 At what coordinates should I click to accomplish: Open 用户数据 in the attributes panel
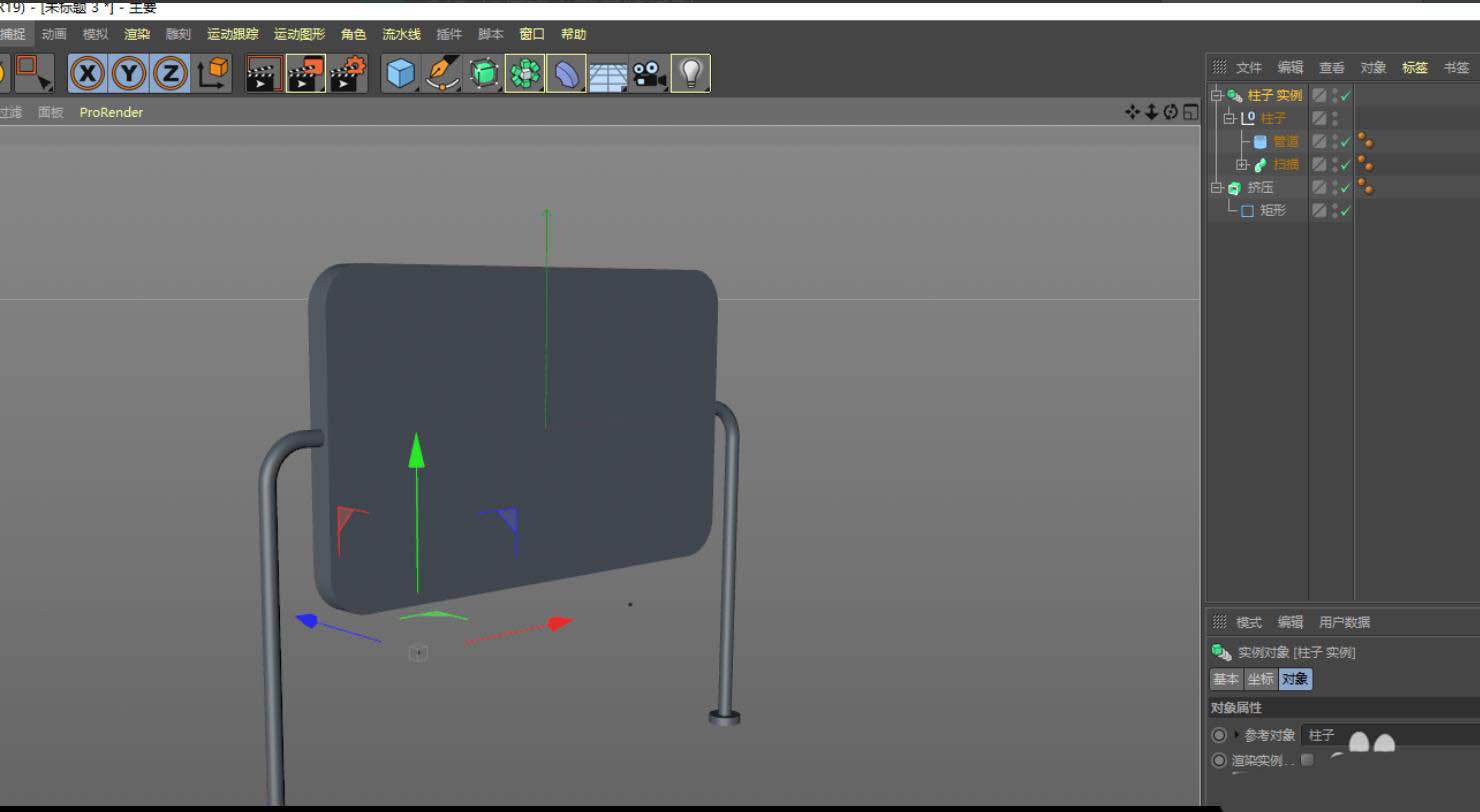pos(1344,622)
